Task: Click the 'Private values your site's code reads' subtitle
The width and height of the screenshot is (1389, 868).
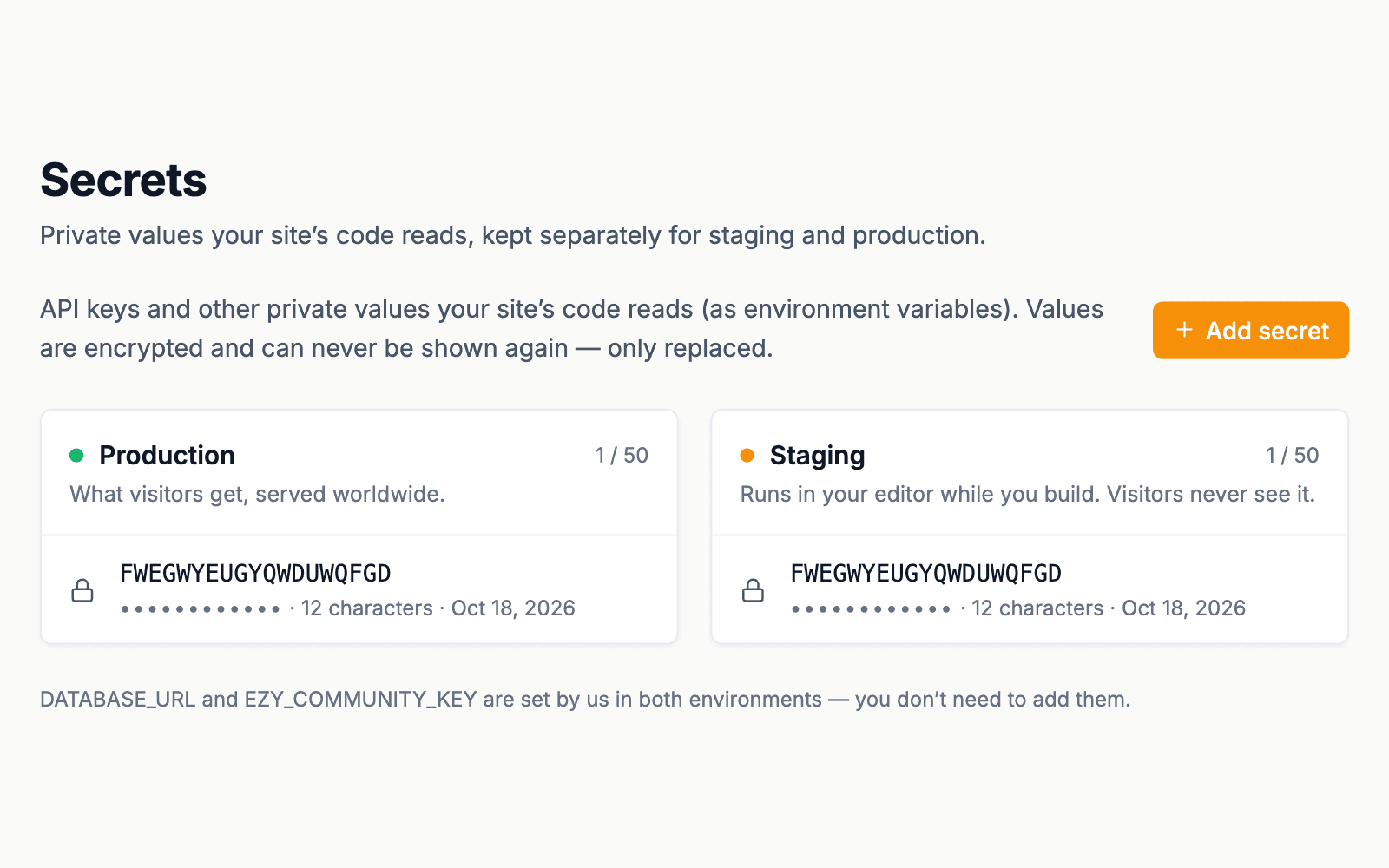Action: tap(513, 235)
